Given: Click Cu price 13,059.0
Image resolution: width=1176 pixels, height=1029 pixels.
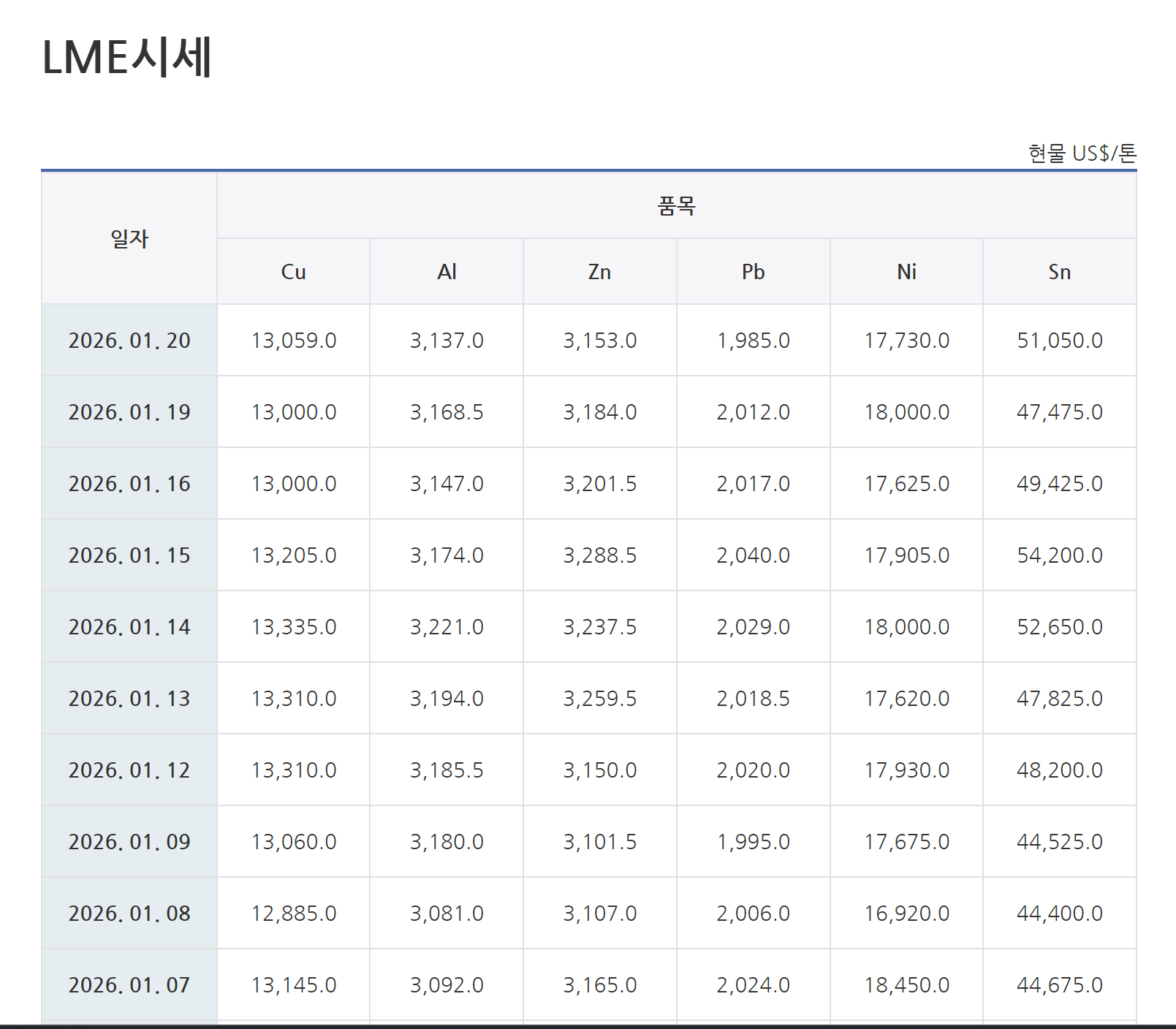Looking at the screenshot, I should coord(294,341).
